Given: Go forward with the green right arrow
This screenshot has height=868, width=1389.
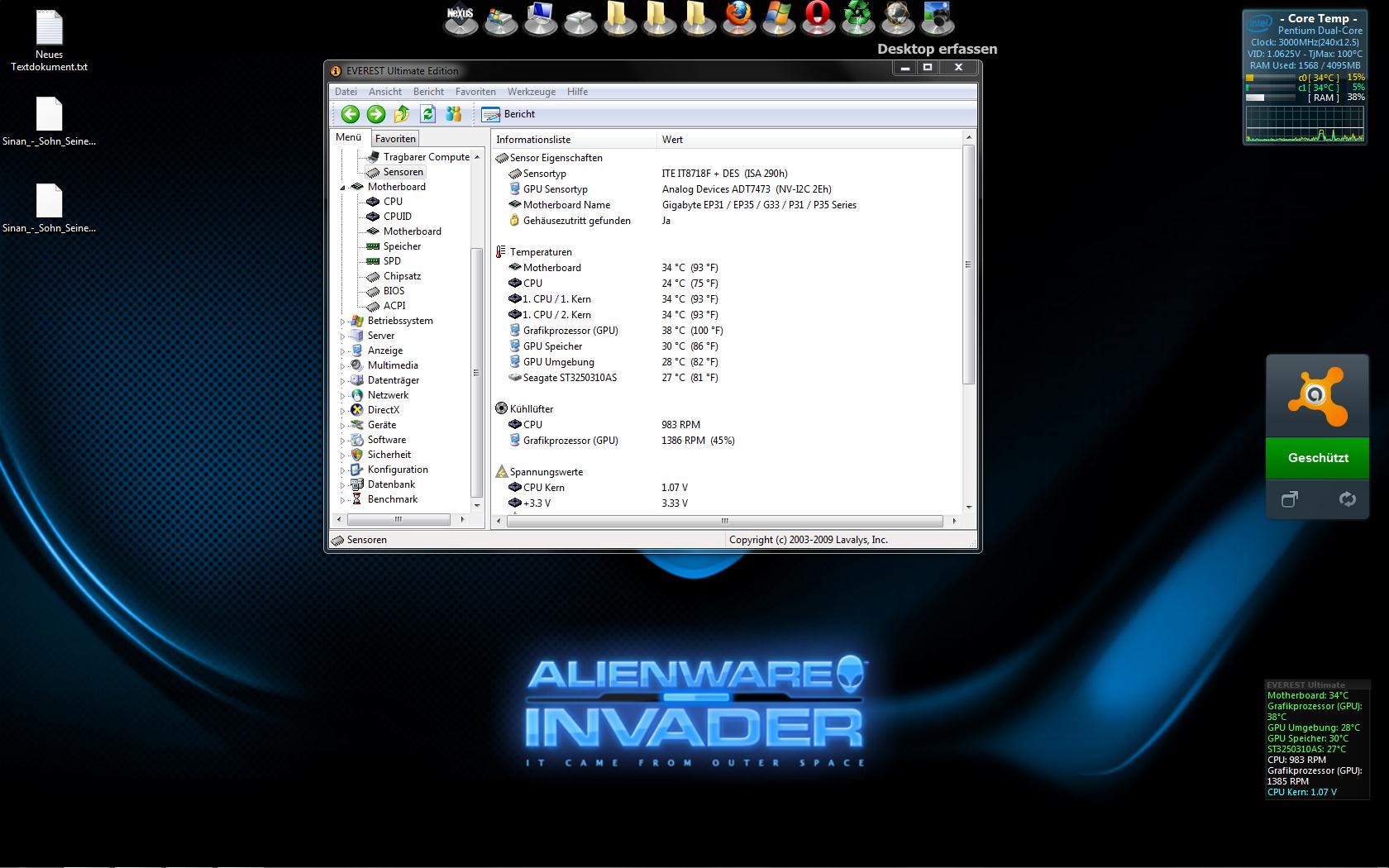Looking at the screenshot, I should click(376, 114).
